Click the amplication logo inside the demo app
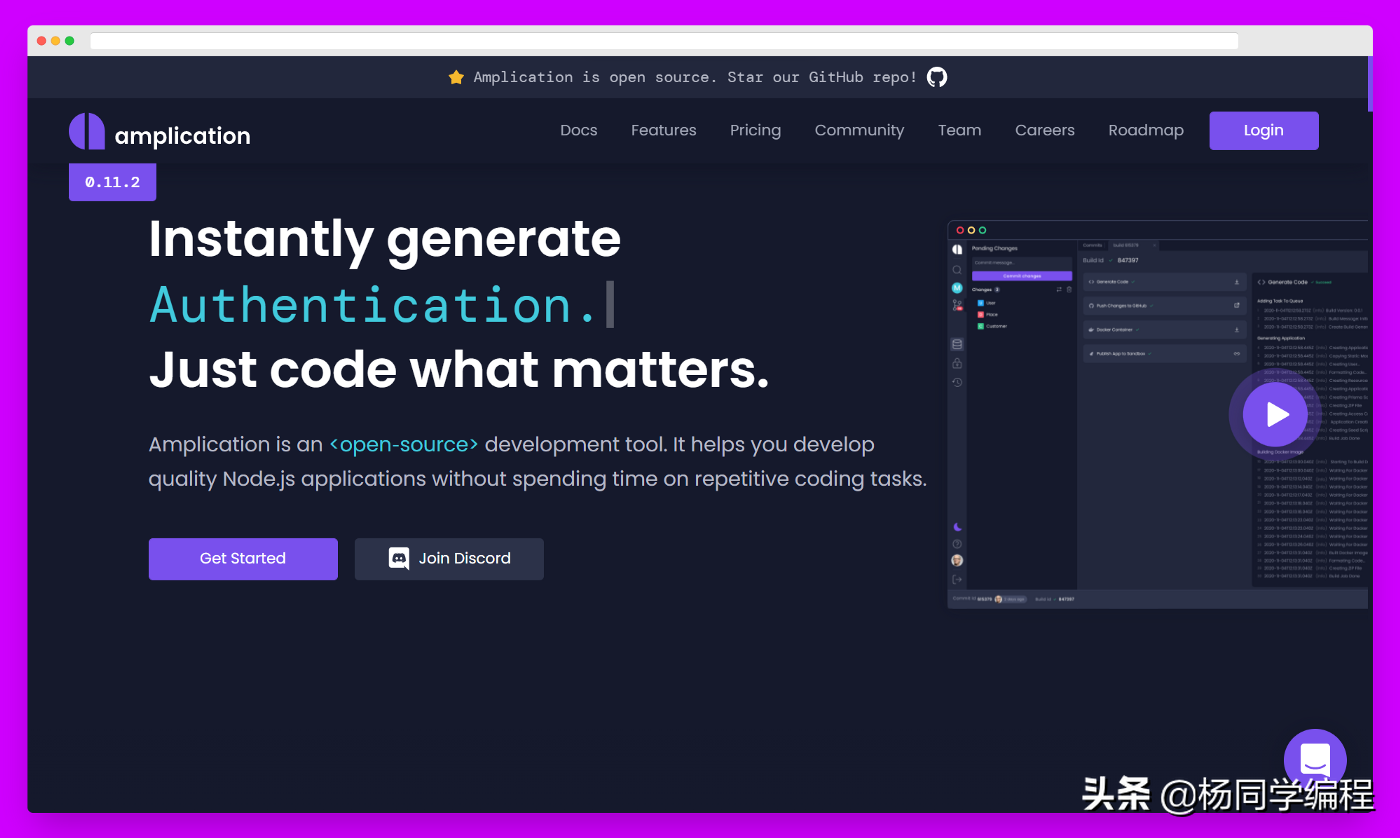The image size is (1400, 838). click(x=957, y=250)
